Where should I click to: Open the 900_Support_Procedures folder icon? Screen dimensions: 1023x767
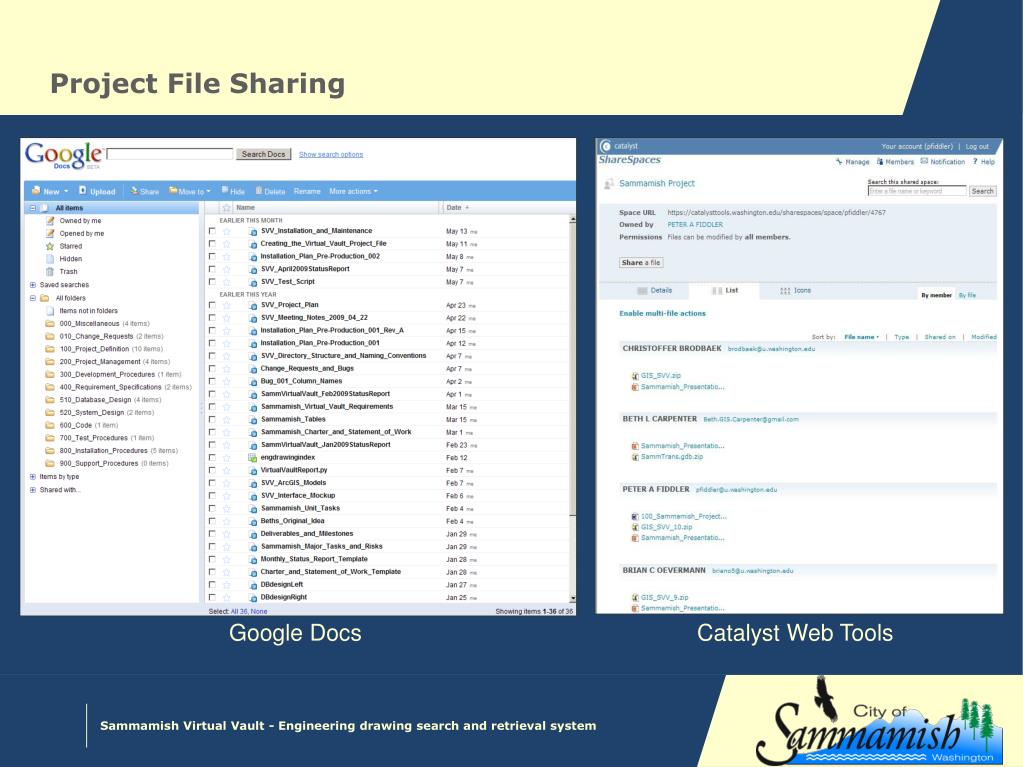(x=50, y=463)
